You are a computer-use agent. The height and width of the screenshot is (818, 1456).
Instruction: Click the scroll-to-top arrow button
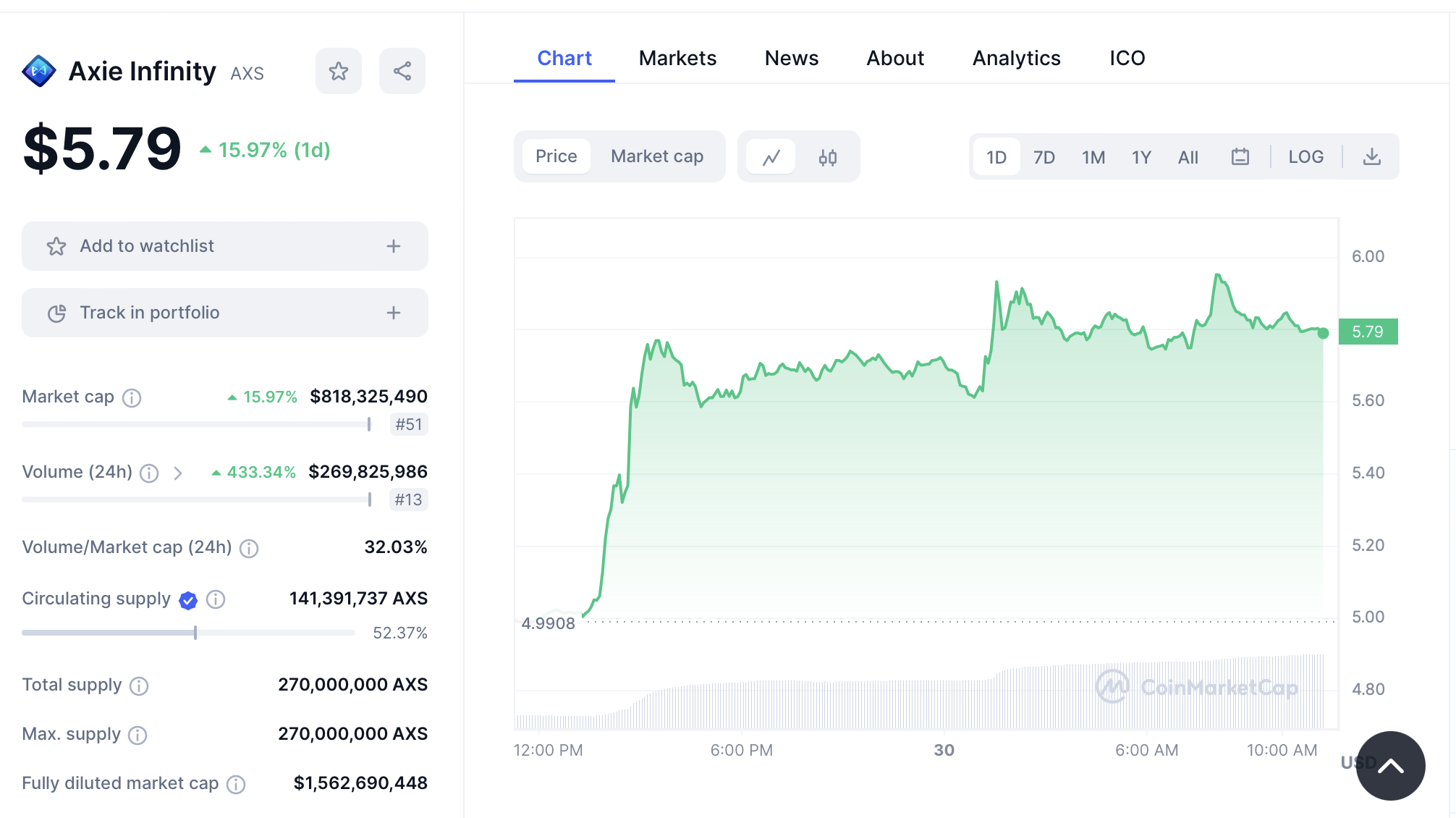(1390, 765)
